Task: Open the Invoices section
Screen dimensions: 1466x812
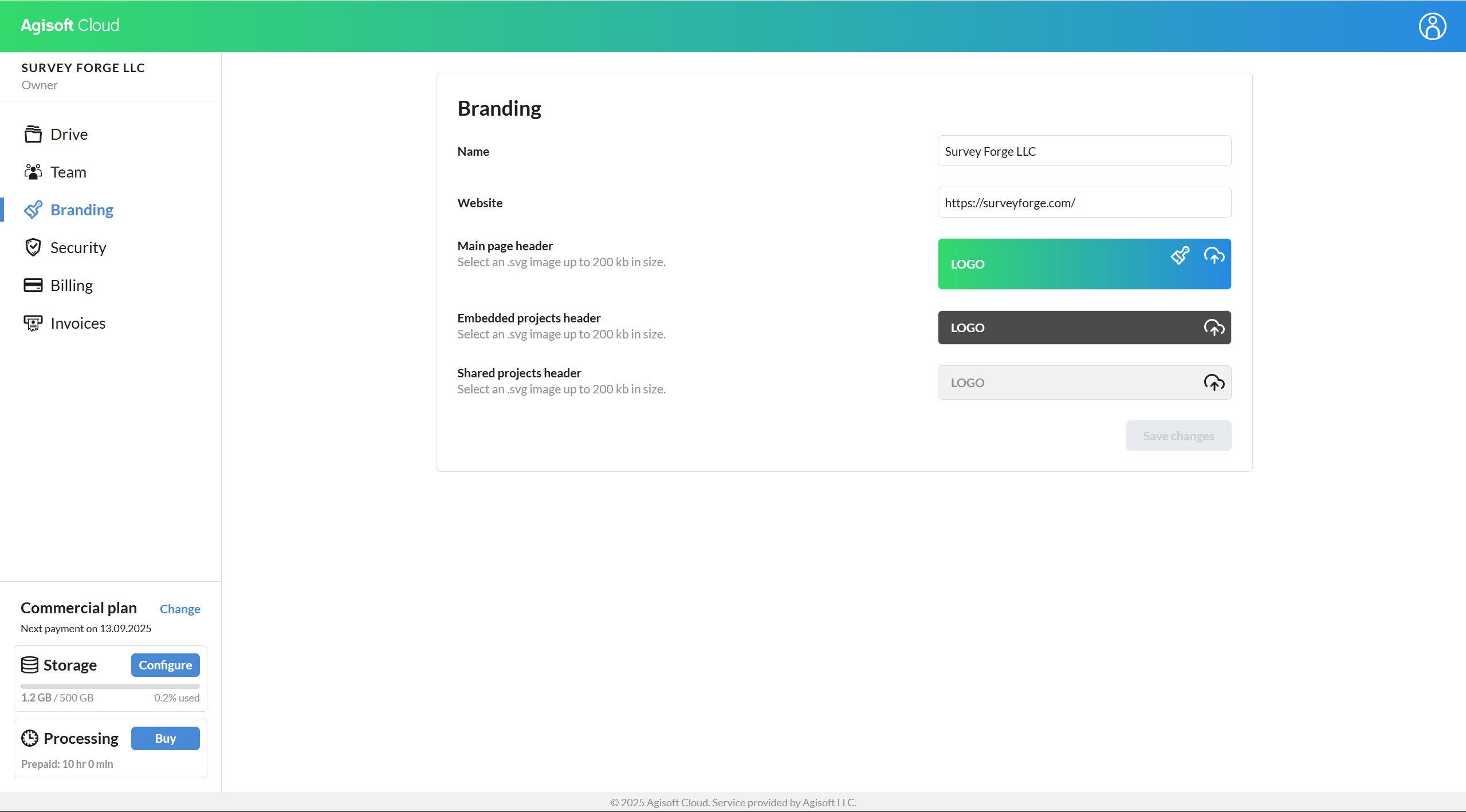Action: coord(77,323)
